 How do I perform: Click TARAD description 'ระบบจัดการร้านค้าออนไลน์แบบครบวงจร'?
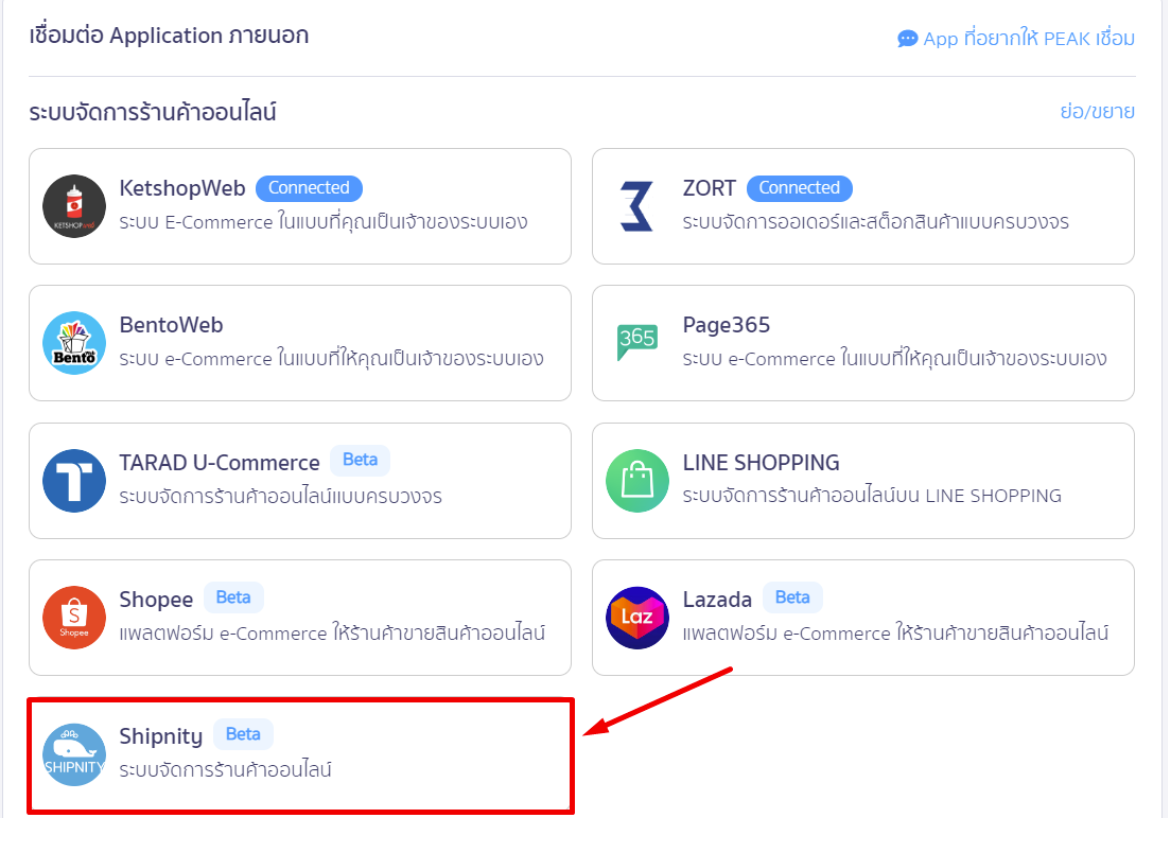tap(281, 496)
